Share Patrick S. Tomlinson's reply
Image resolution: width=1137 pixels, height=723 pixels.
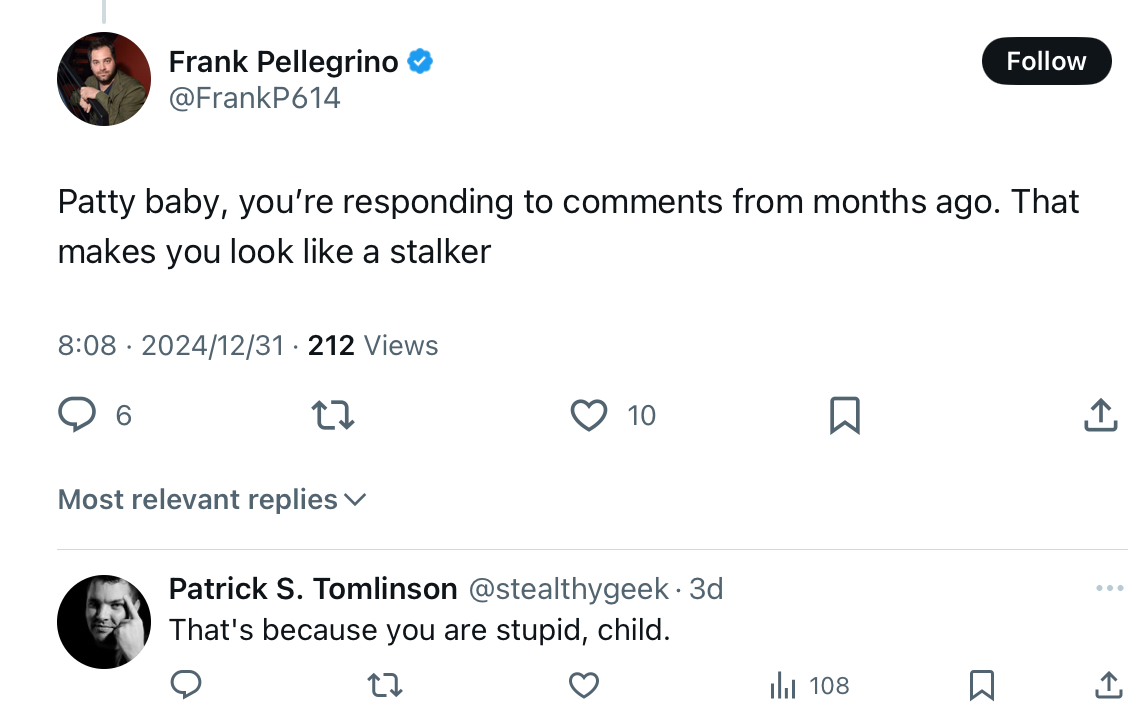pyautogui.click(x=1109, y=685)
